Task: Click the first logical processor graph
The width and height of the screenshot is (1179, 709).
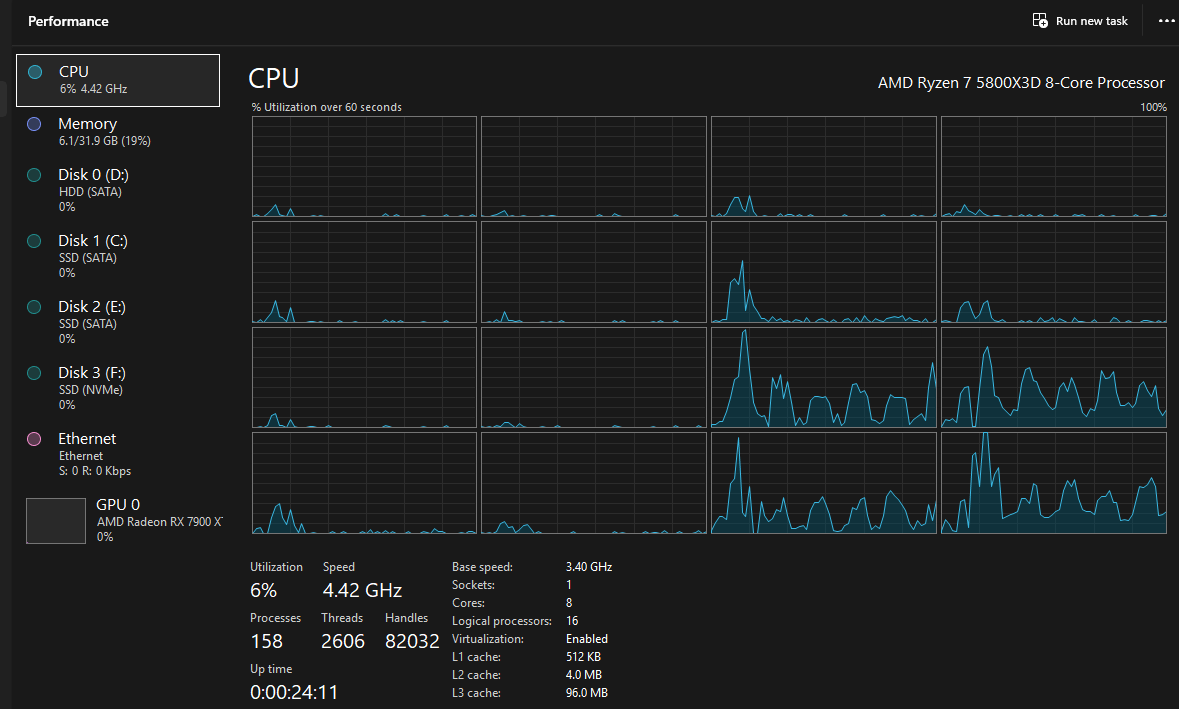Action: coord(365,166)
